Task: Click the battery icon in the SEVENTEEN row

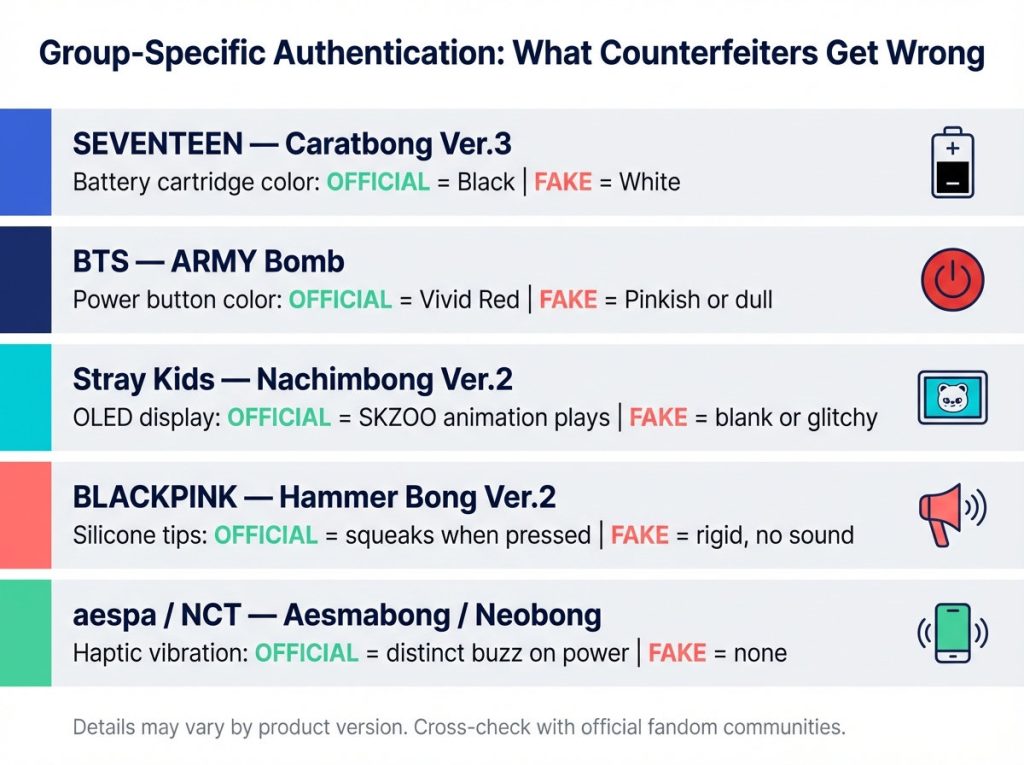Action: click(952, 162)
